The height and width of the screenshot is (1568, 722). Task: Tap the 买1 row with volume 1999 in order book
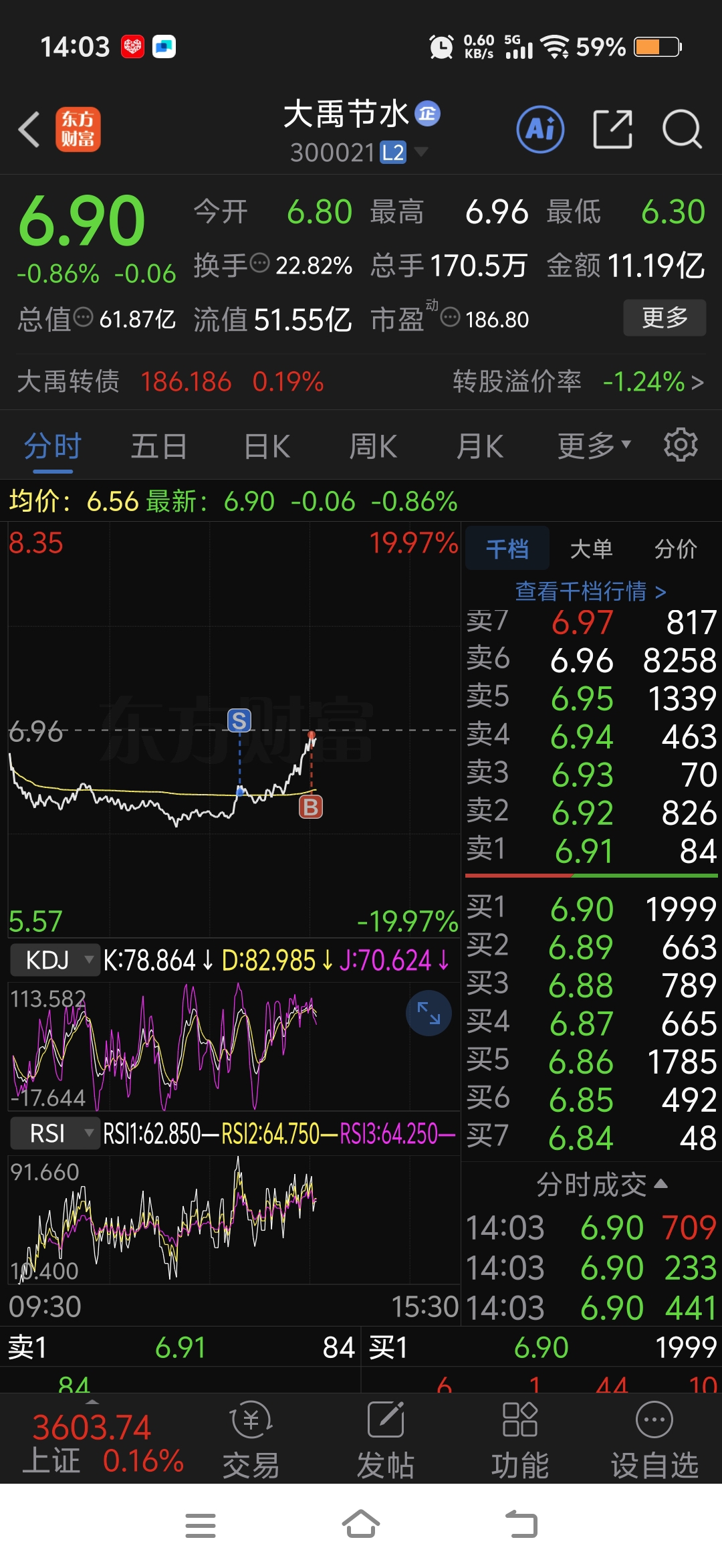pos(592,908)
